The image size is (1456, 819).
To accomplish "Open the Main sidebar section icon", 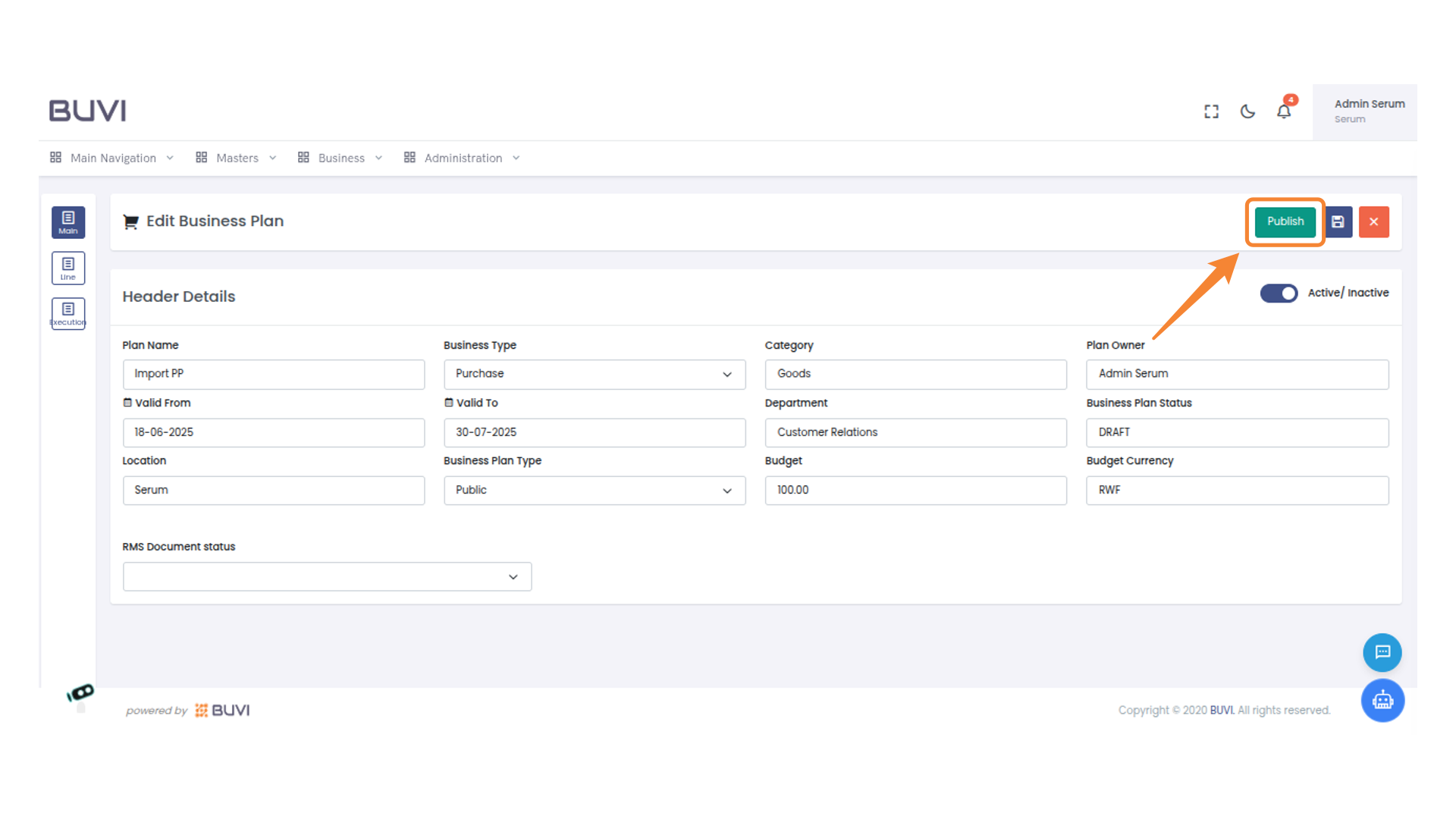I will pos(68,222).
